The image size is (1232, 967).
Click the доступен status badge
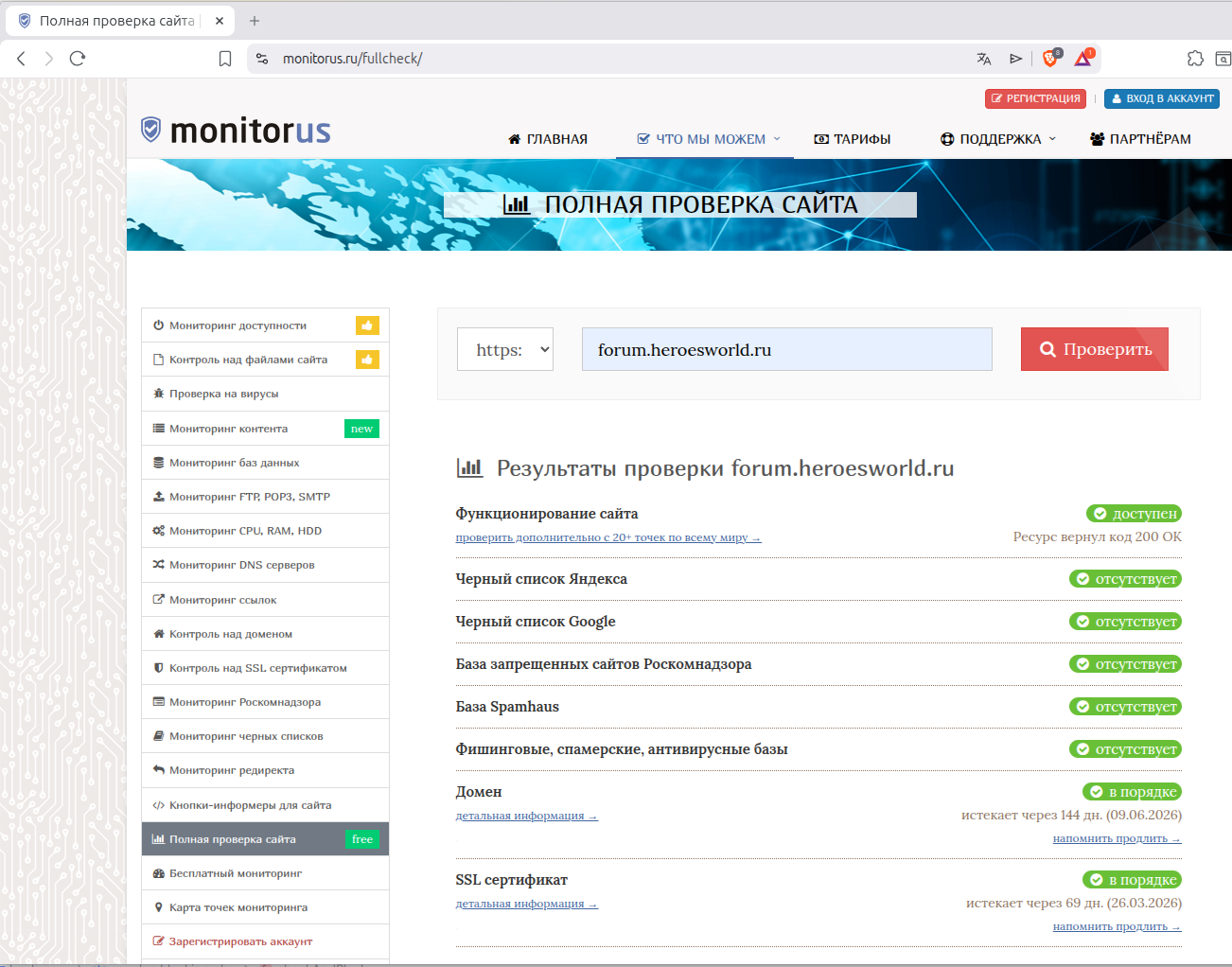point(1134,514)
